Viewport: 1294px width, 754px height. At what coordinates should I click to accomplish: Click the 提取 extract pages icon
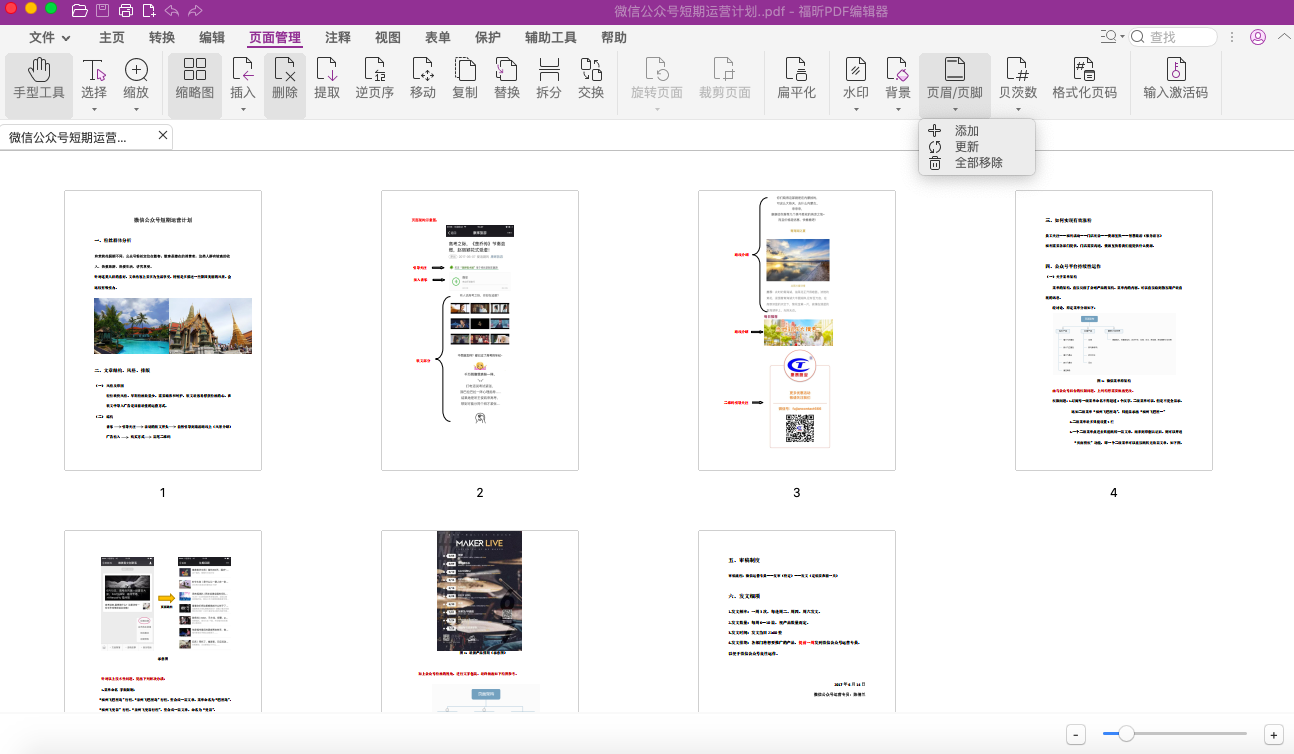(x=327, y=79)
